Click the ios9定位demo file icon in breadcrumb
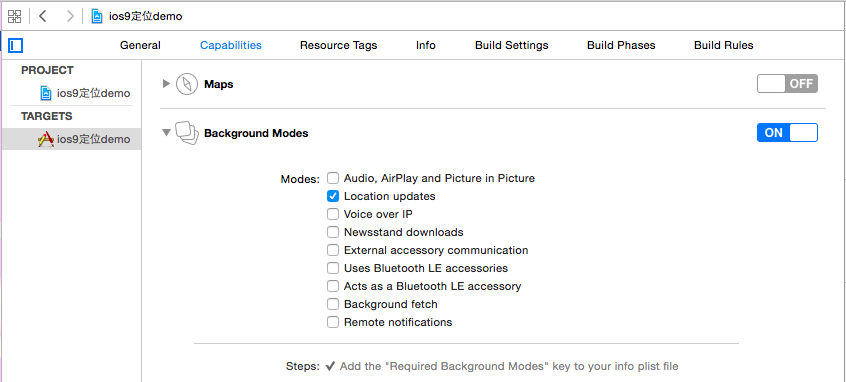This screenshot has height=382, width=846. (97, 16)
